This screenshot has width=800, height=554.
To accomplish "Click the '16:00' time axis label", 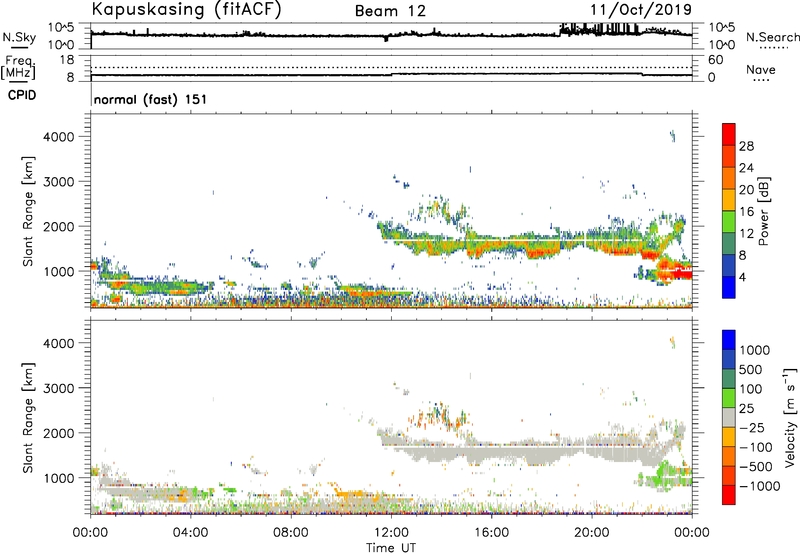I will coord(491,533).
